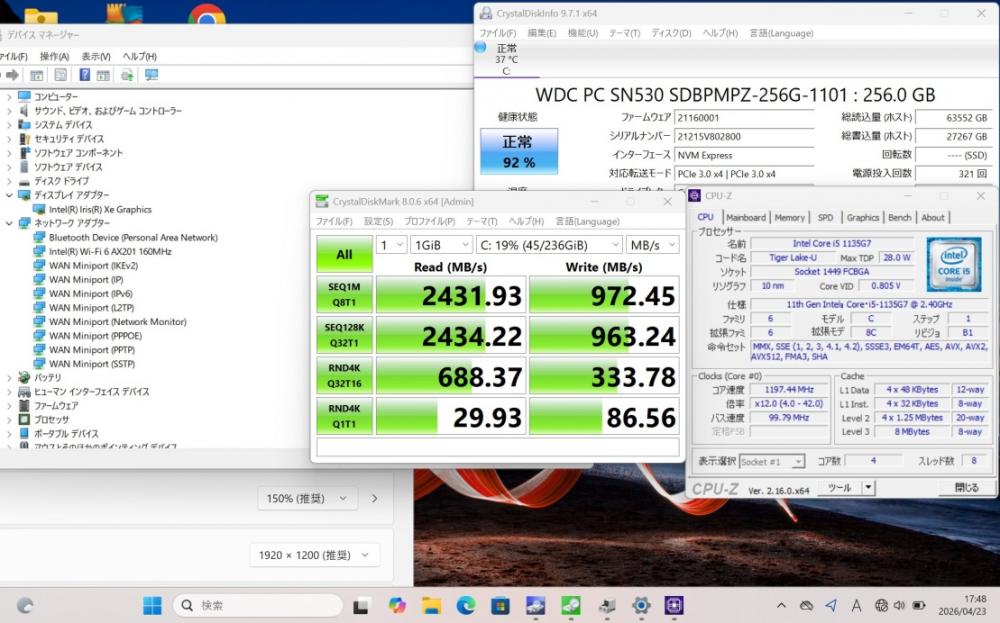1000x623 pixels.
Task: Open the 1920 × 1200 (推奨) resolution dropdown
Action: coord(314,555)
